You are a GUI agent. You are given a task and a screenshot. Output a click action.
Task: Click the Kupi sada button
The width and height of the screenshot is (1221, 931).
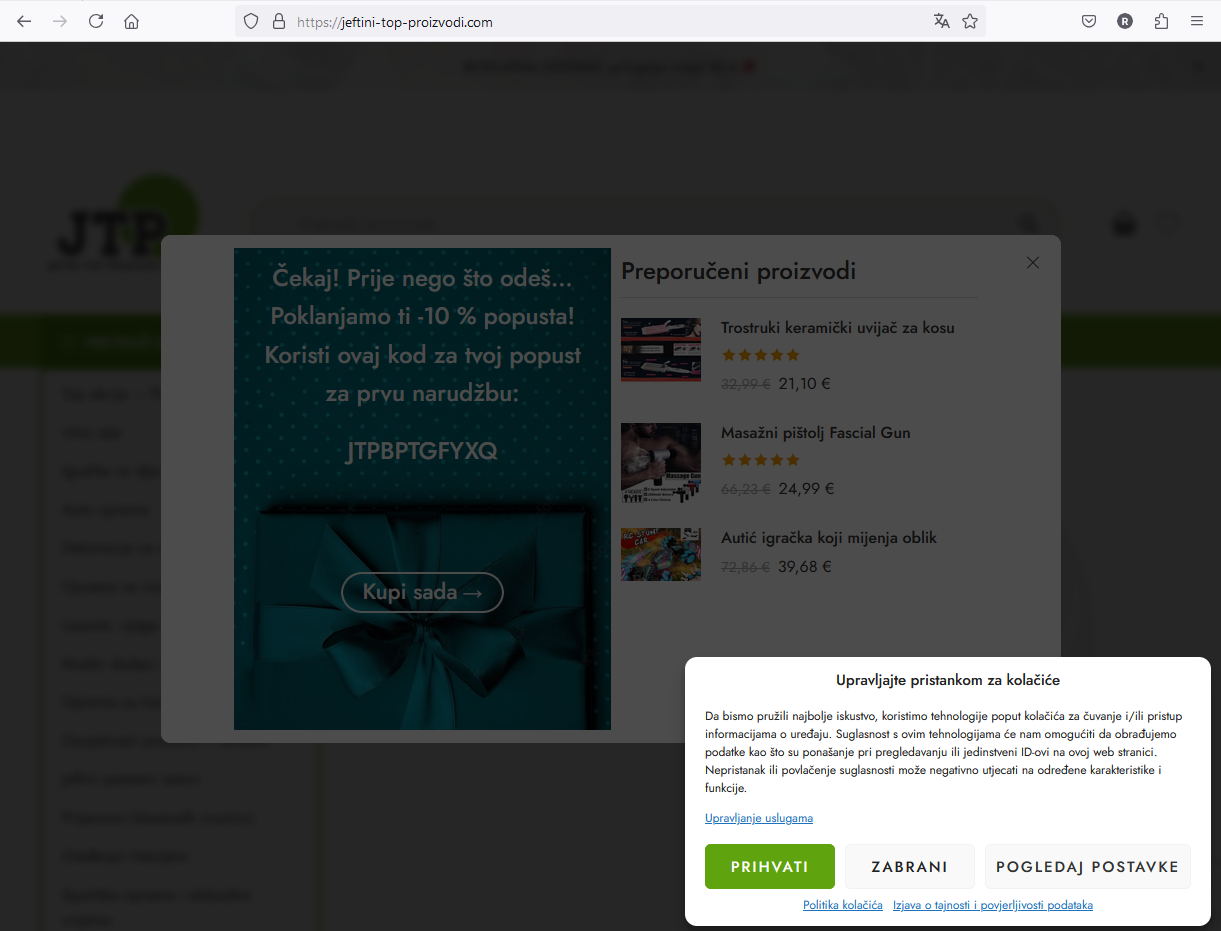(422, 592)
